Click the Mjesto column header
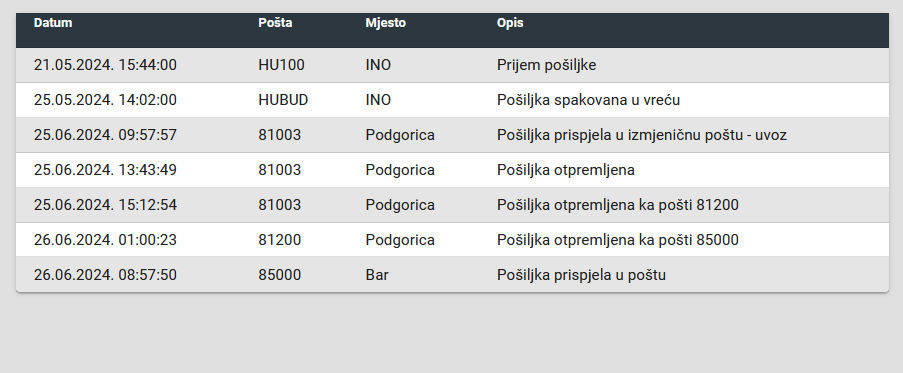The image size is (903, 373). (385, 23)
